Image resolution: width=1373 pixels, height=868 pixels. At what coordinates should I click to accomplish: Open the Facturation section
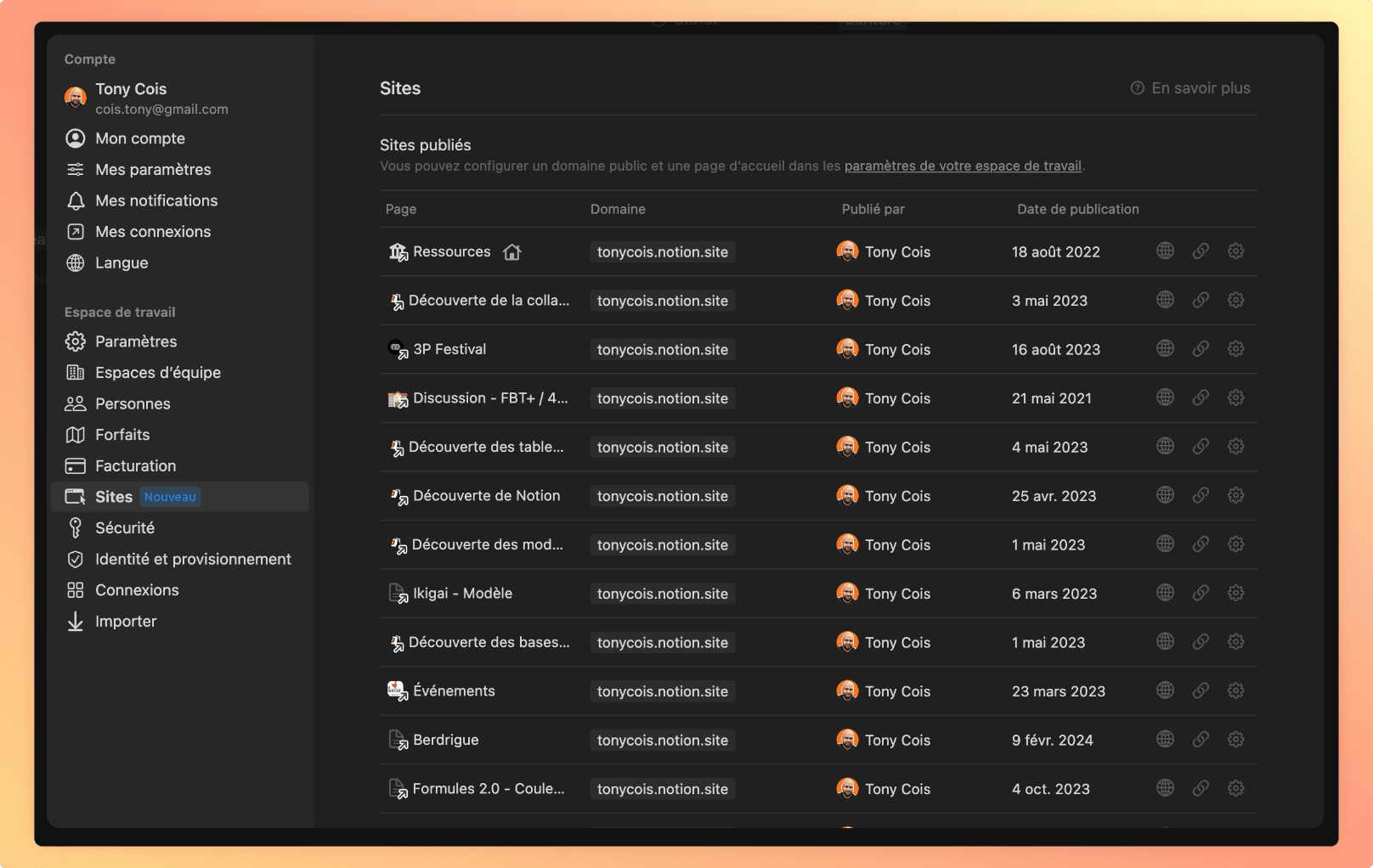point(133,465)
